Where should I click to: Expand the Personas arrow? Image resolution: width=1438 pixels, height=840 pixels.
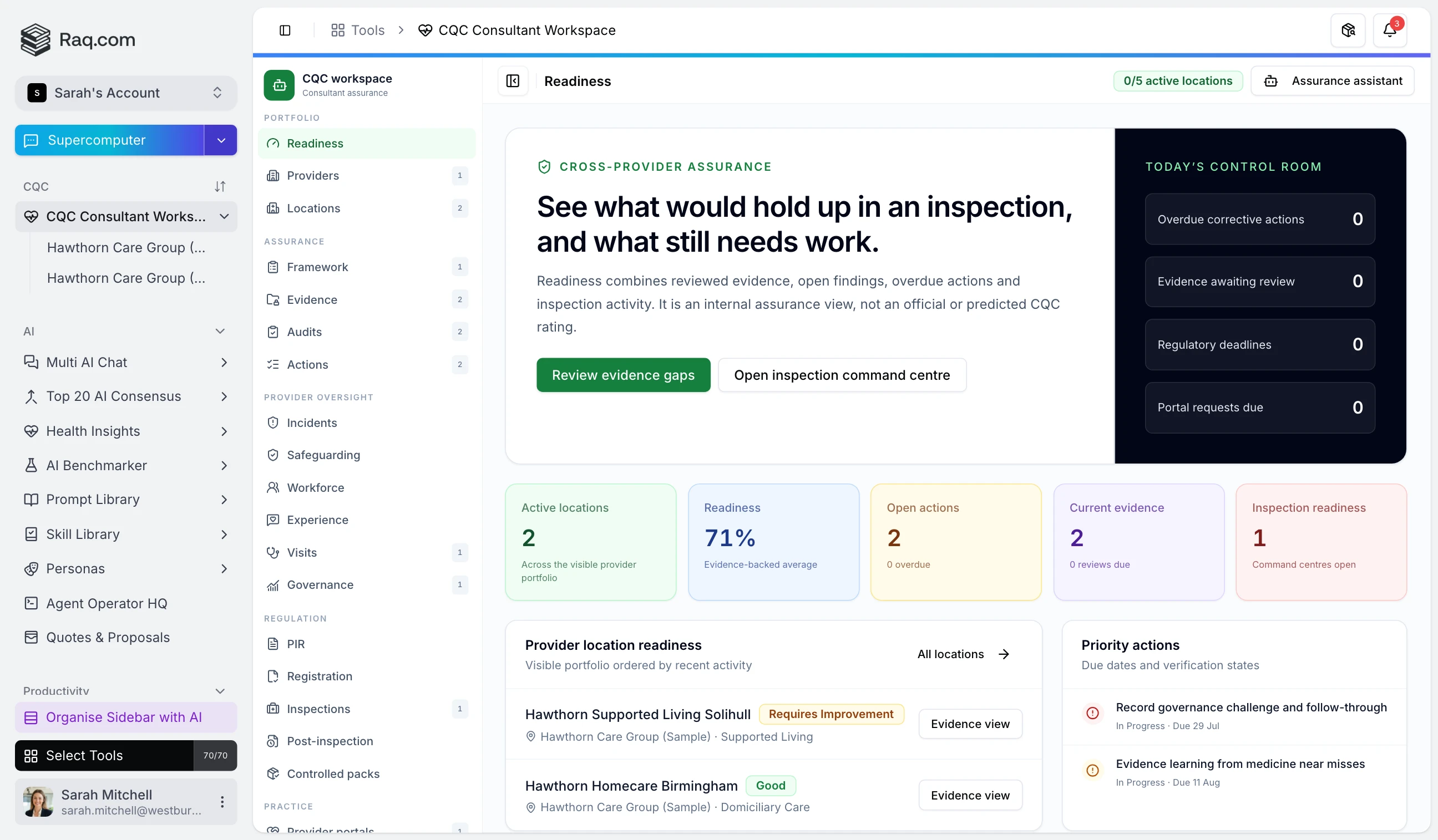224,568
